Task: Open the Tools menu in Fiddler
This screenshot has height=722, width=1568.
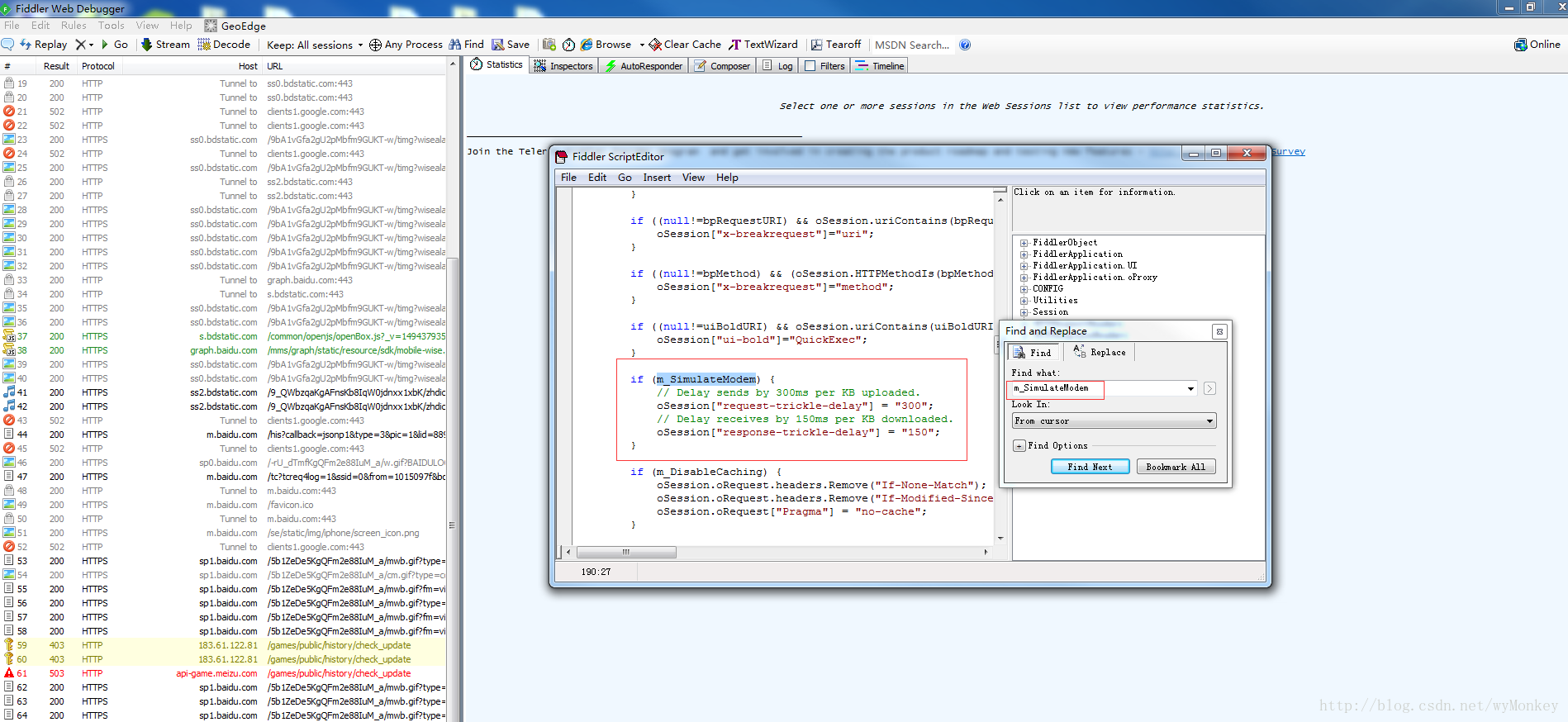Action: [x=112, y=26]
